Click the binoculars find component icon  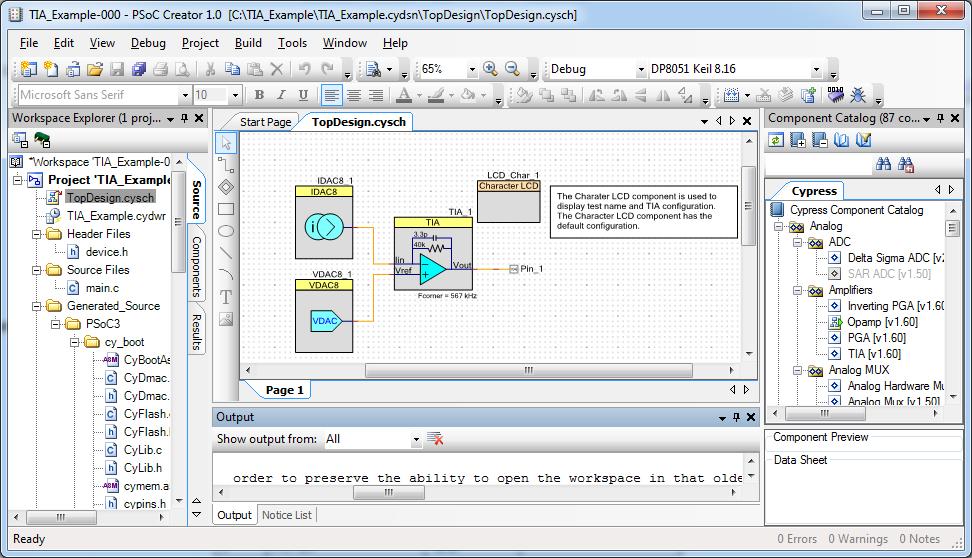(883, 164)
